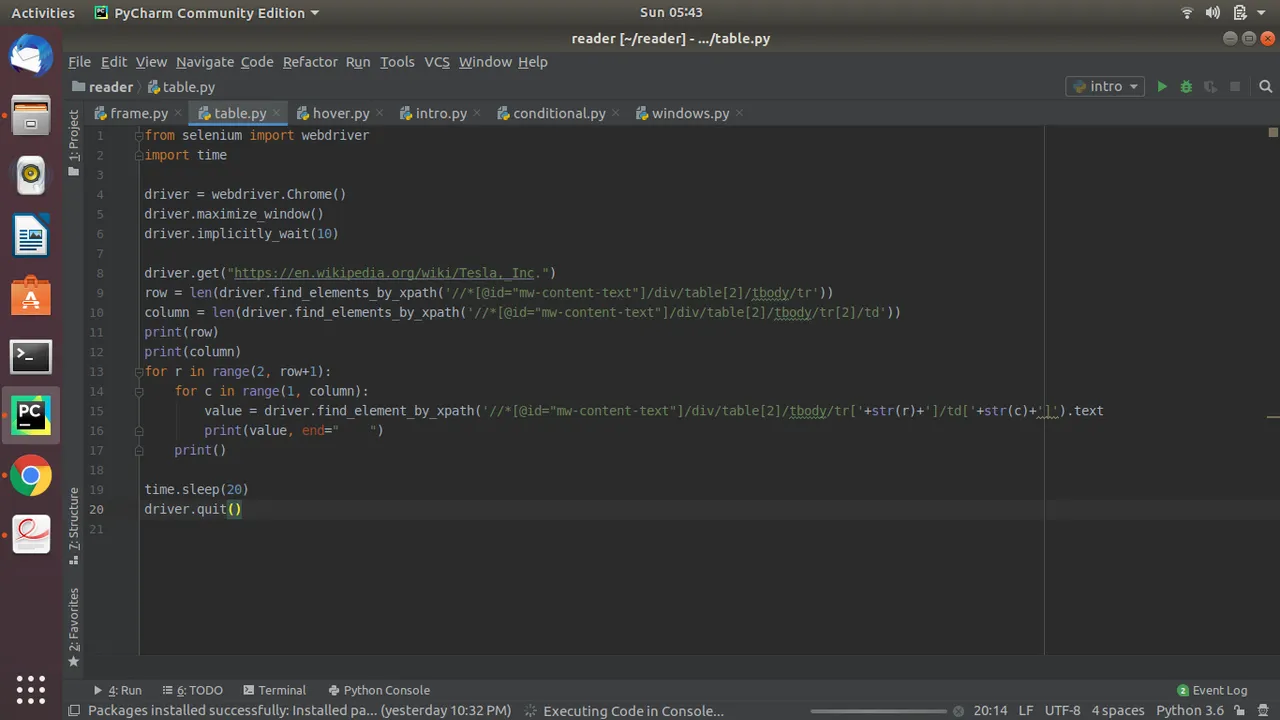1280x720 pixels.
Task: Close the table.py tab
Action: point(277,114)
